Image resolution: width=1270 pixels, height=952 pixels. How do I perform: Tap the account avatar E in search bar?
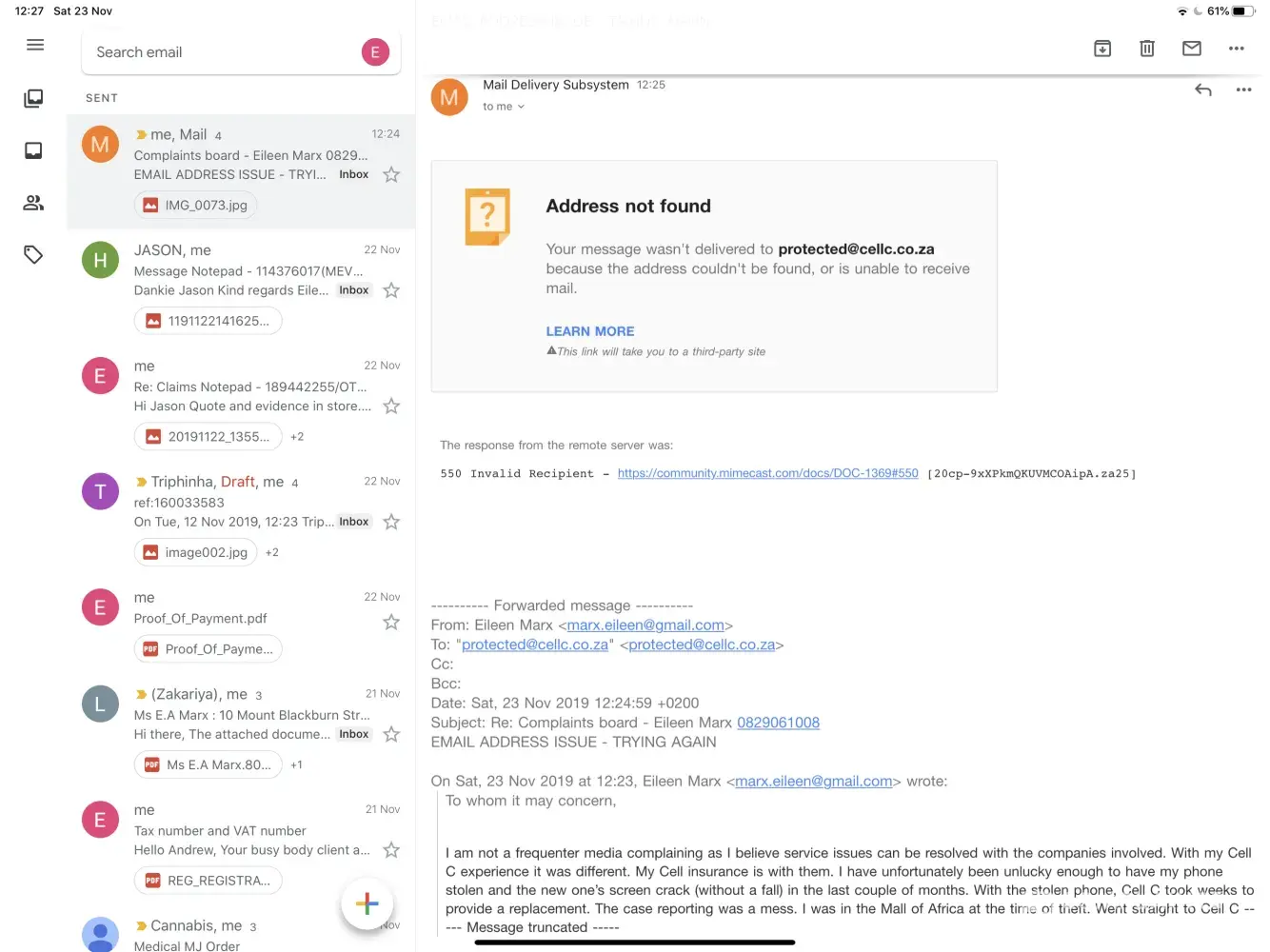tap(375, 52)
